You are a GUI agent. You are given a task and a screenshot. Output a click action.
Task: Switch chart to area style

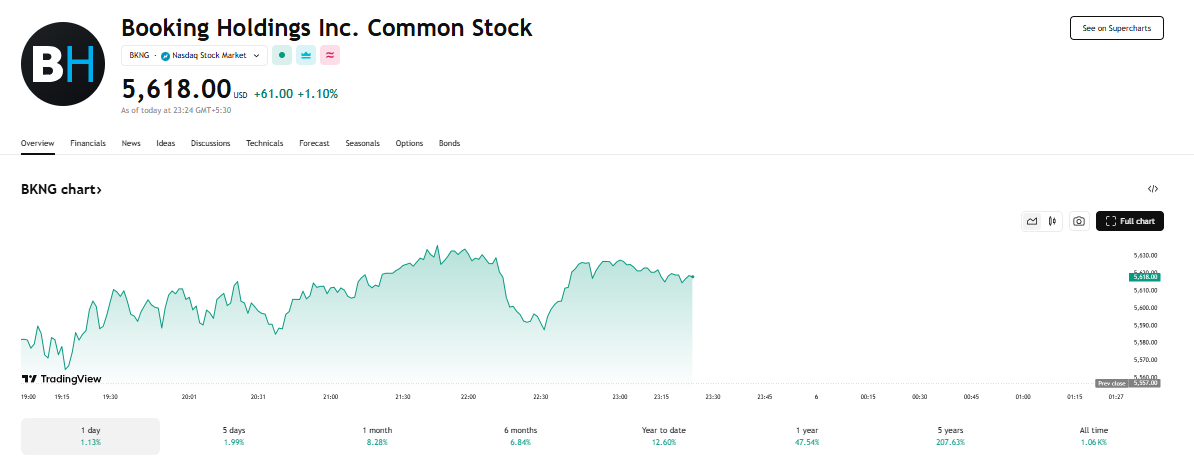click(x=1031, y=221)
